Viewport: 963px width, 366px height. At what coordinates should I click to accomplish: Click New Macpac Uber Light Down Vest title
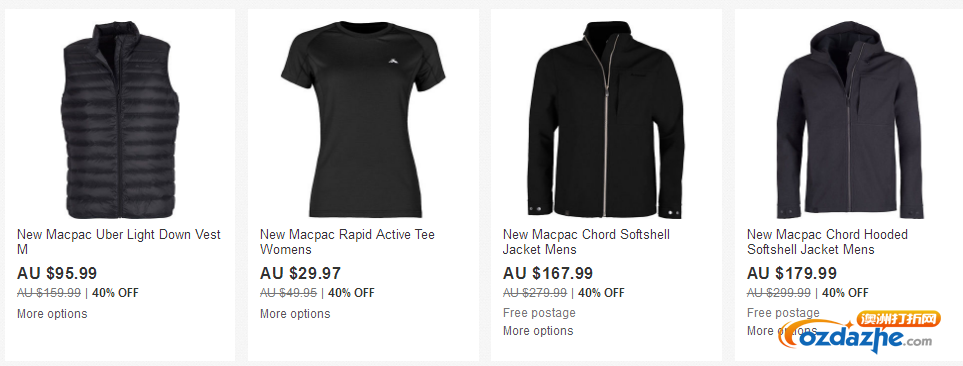[119, 242]
